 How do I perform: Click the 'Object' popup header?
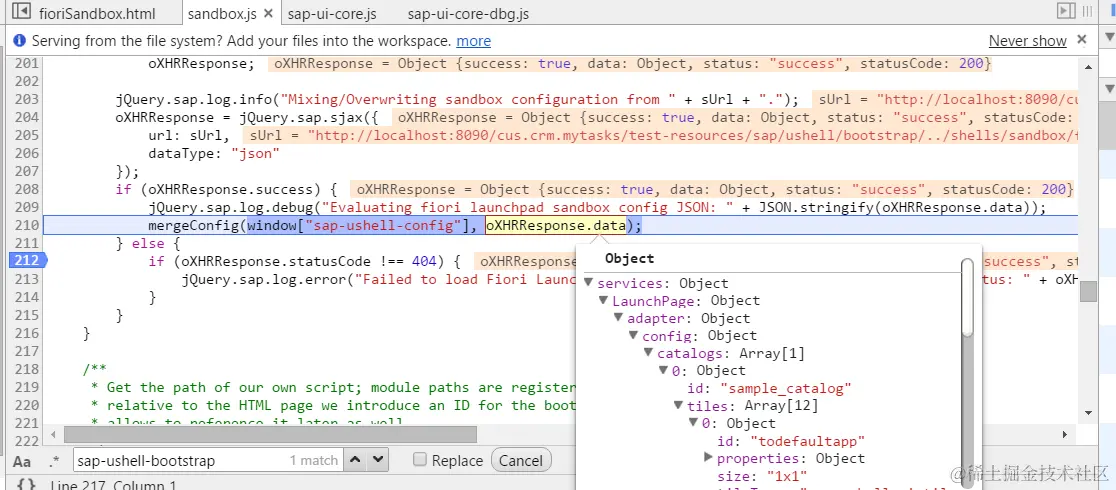[629, 259]
